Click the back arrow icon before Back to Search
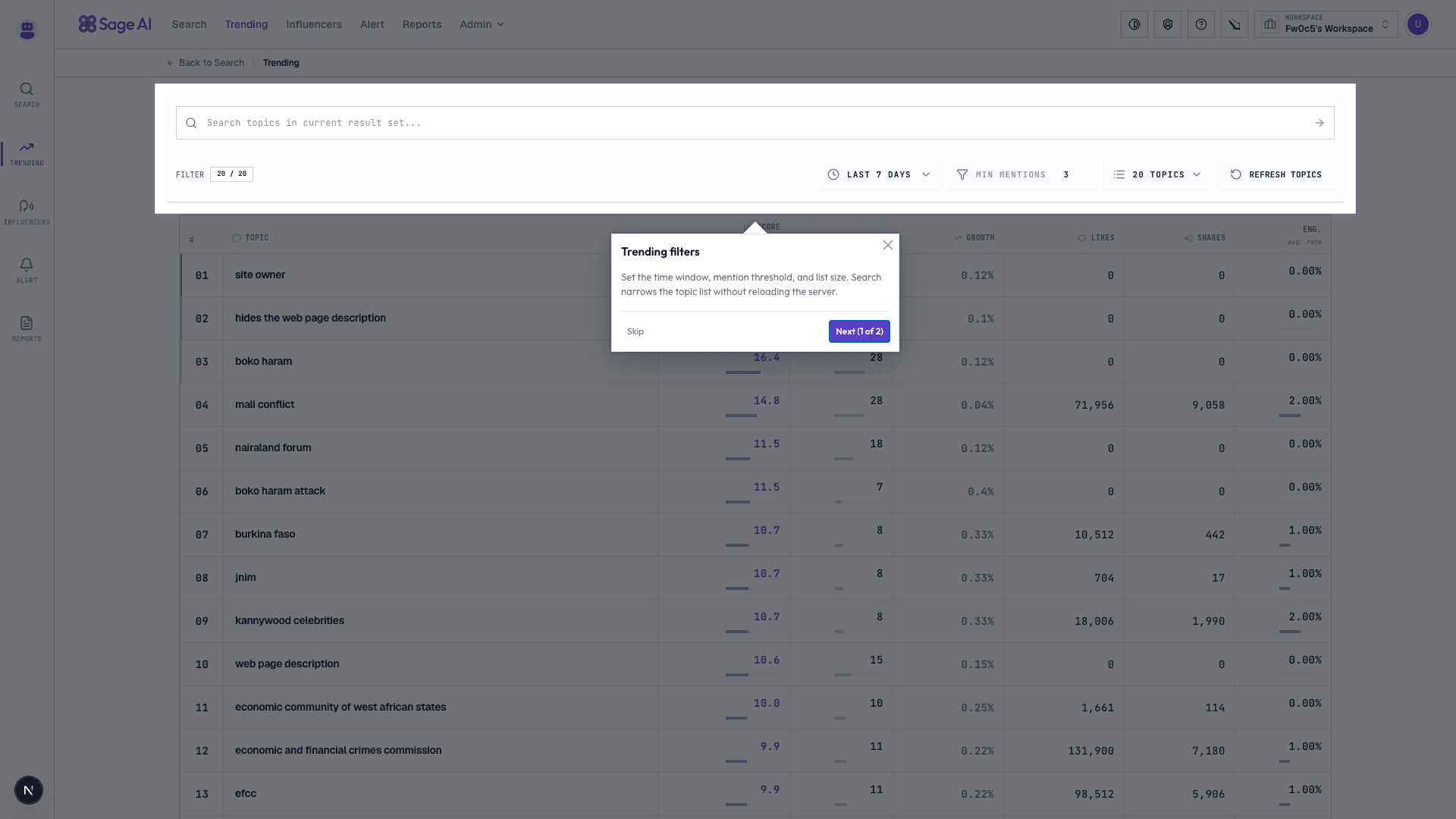 tap(171, 63)
